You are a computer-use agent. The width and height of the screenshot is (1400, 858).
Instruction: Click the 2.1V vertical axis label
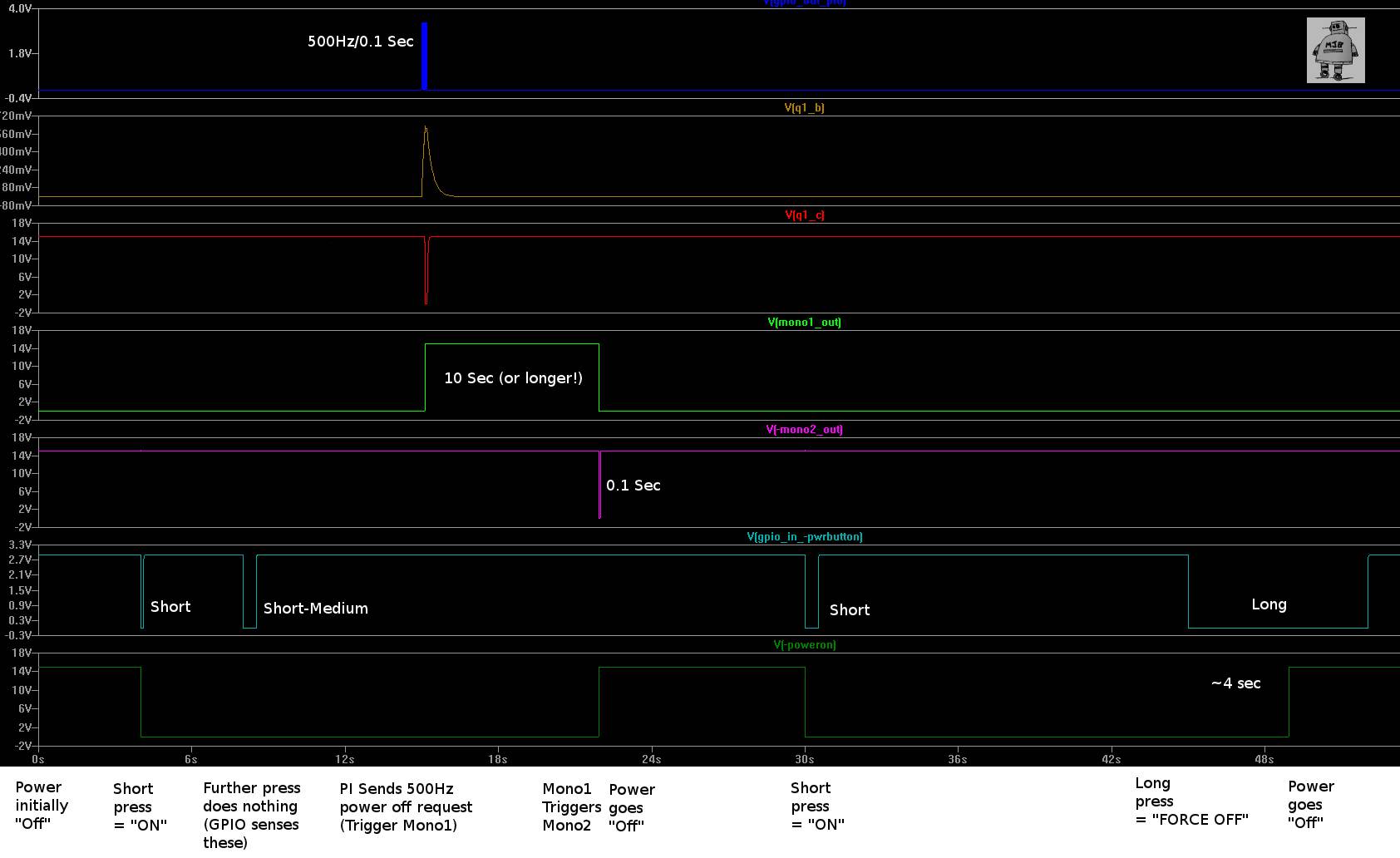coord(19,574)
